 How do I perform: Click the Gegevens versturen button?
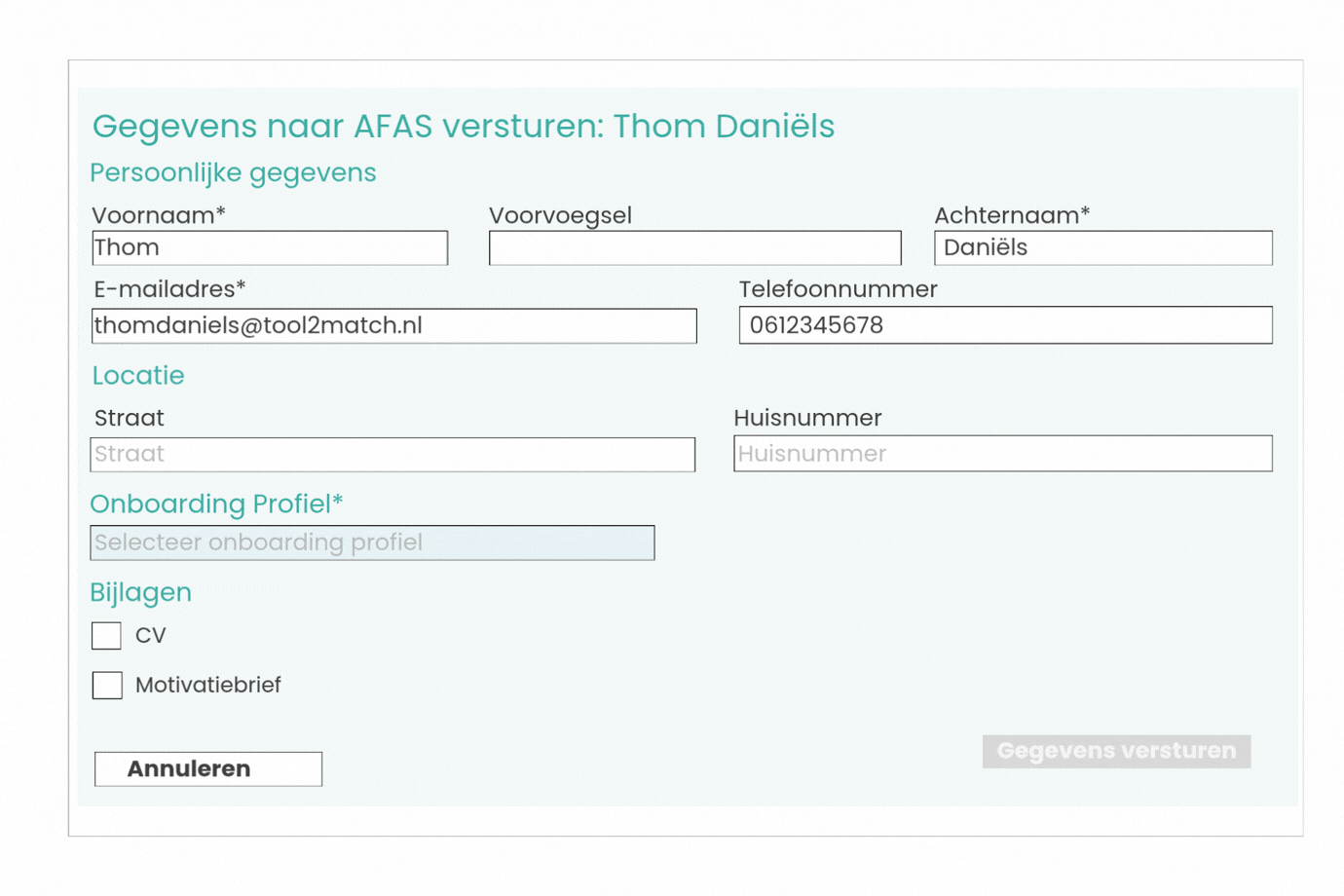coord(1116,752)
